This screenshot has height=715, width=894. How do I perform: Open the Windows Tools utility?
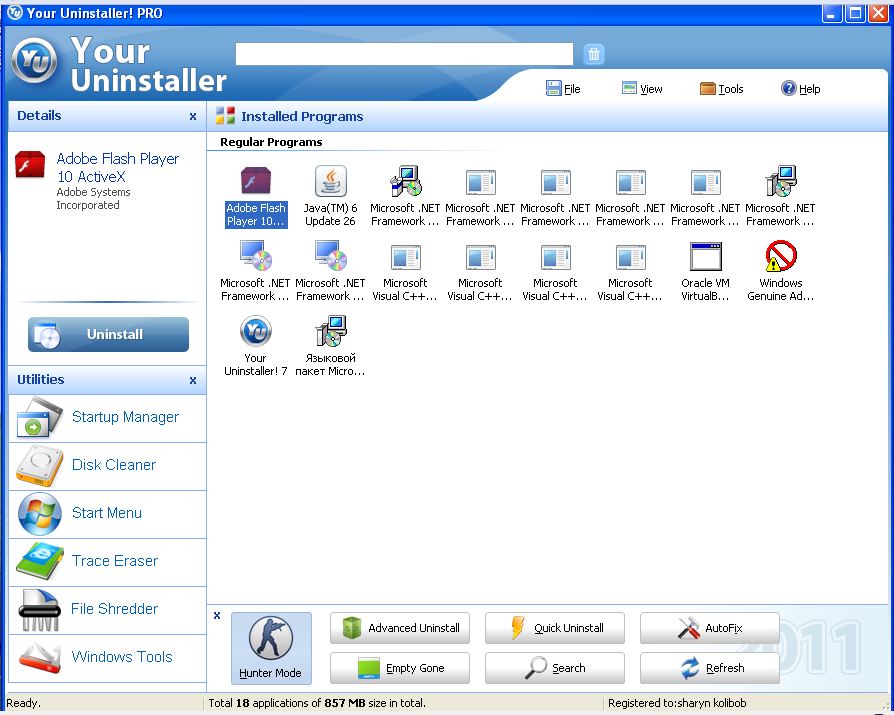tap(107, 657)
